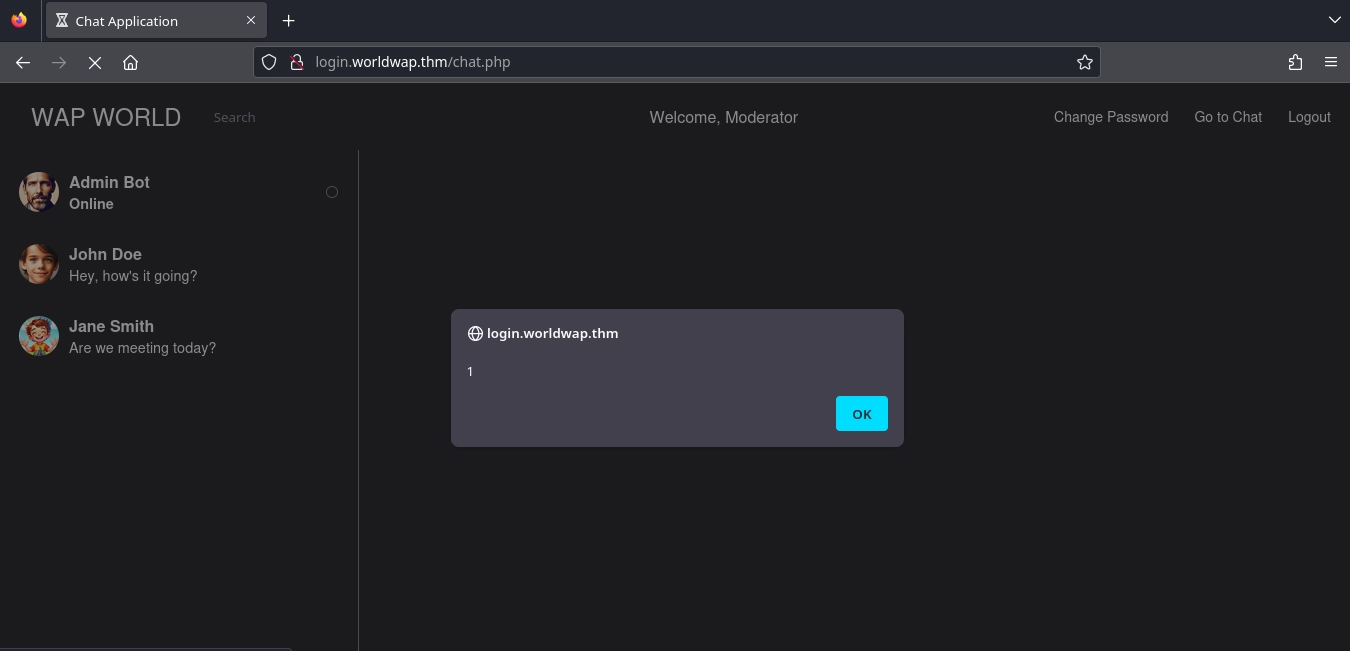Close the Chat Application tab
The image size is (1350, 651).
point(251,20)
